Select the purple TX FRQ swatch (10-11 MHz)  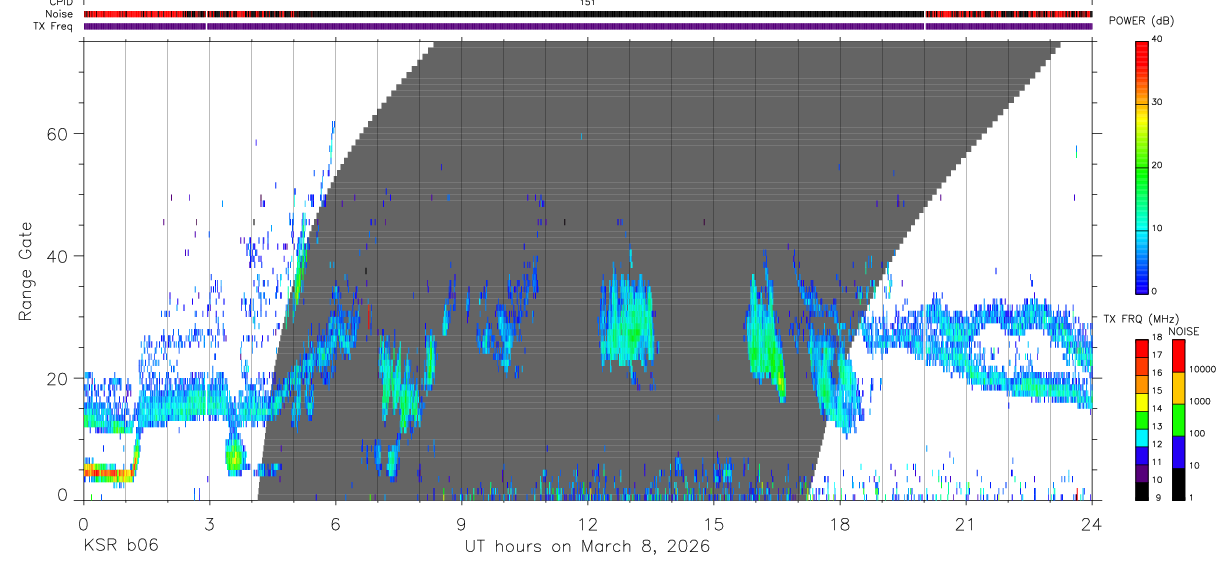coord(1142,471)
